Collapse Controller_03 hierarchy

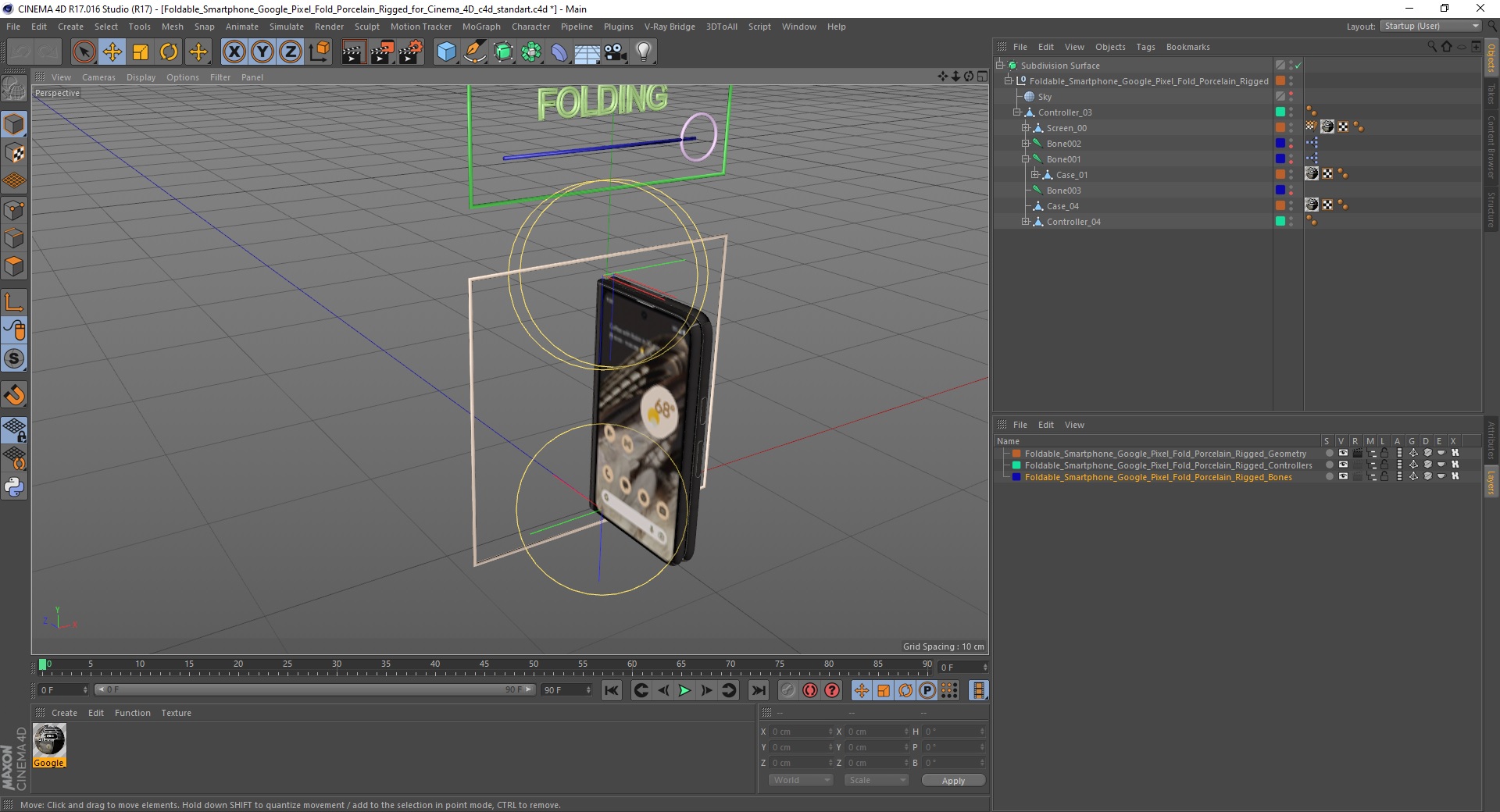pyautogui.click(x=1017, y=112)
